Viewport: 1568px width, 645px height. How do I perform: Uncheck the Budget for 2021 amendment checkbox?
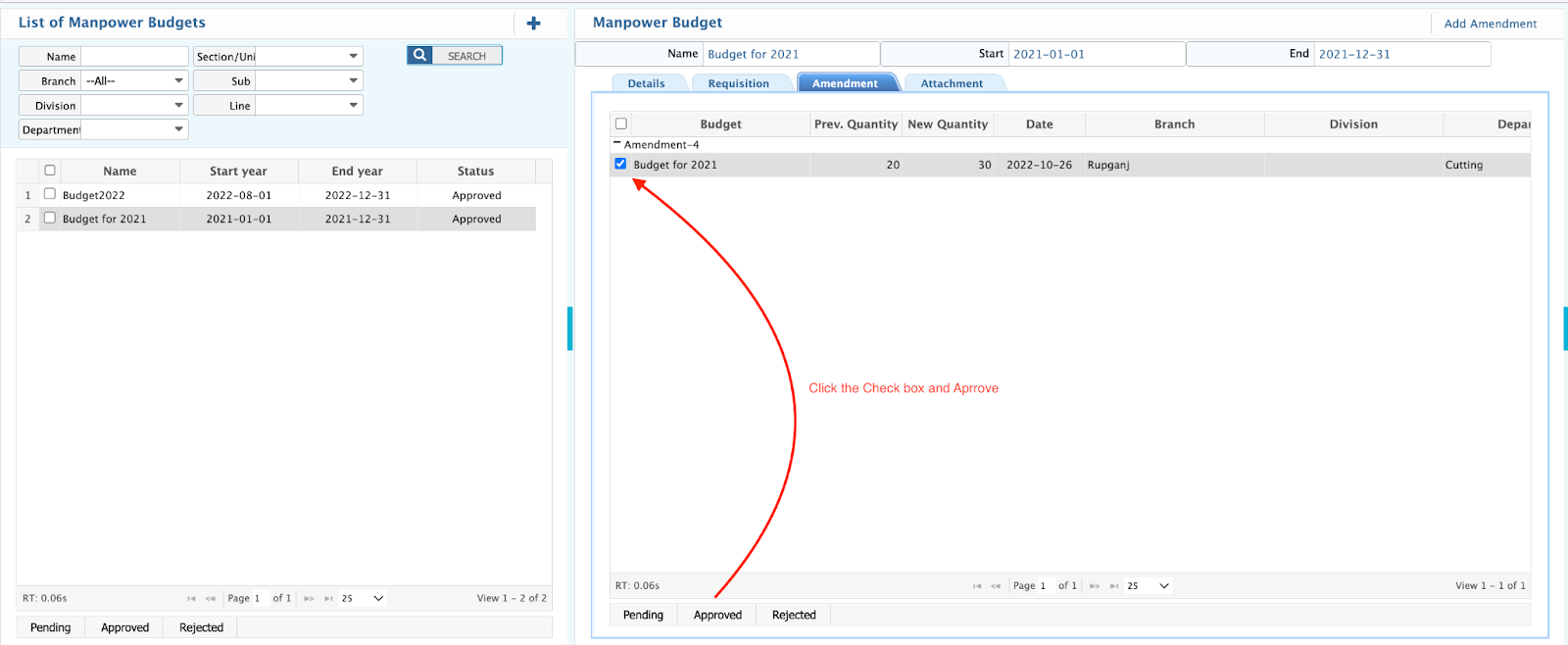620,164
